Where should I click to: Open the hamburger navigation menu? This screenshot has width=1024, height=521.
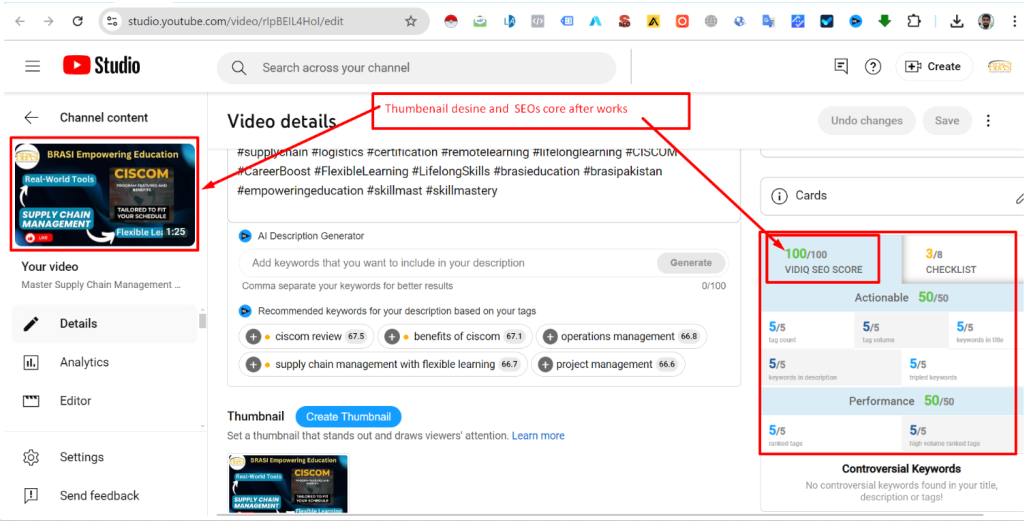click(x=32, y=66)
